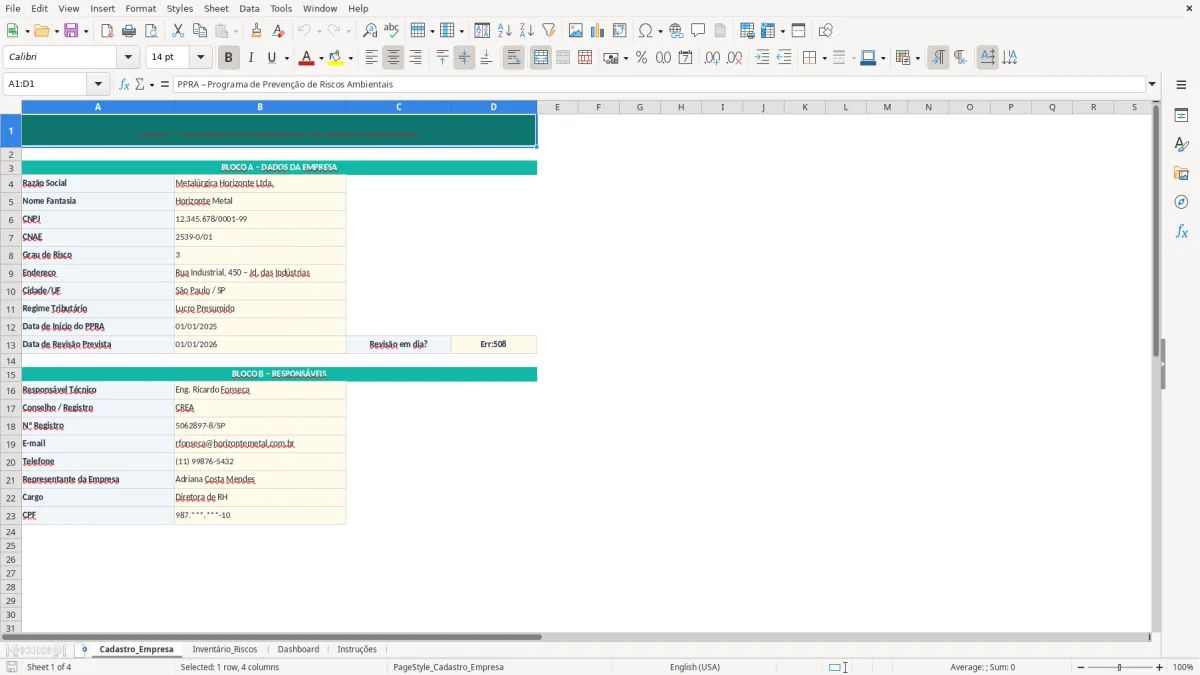Click the English (USA) language status
1200x675 pixels.
pos(694,667)
